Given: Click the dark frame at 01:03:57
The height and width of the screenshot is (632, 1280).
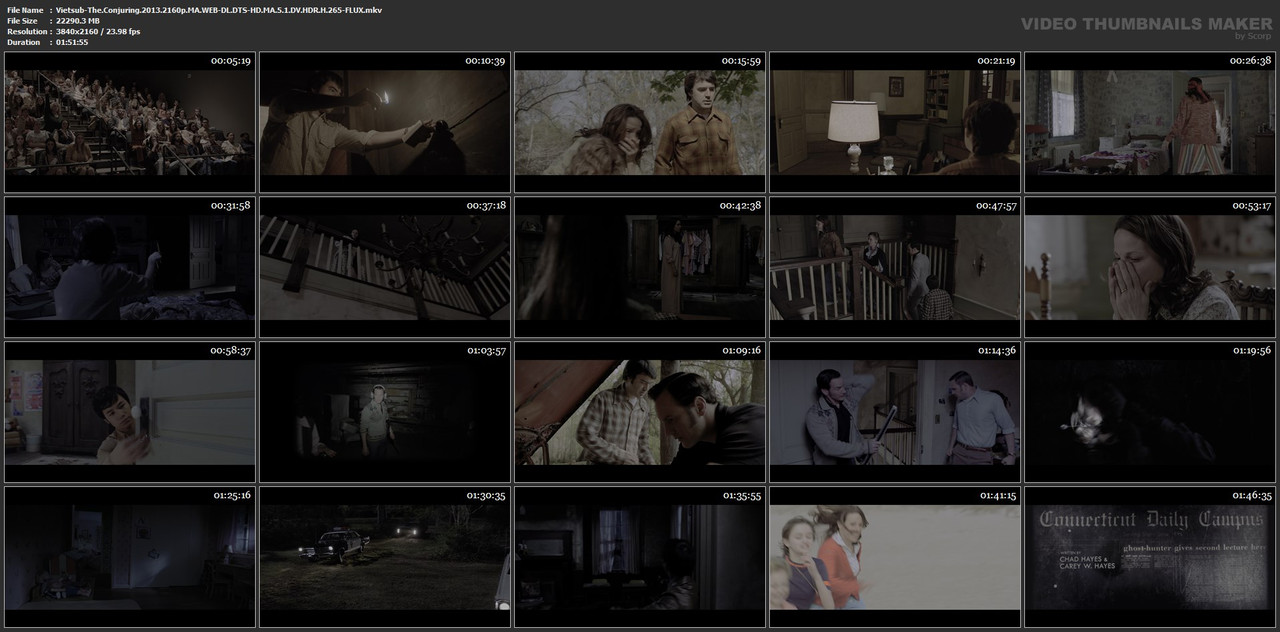Looking at the screenshot, I should [x=385, y=412].
